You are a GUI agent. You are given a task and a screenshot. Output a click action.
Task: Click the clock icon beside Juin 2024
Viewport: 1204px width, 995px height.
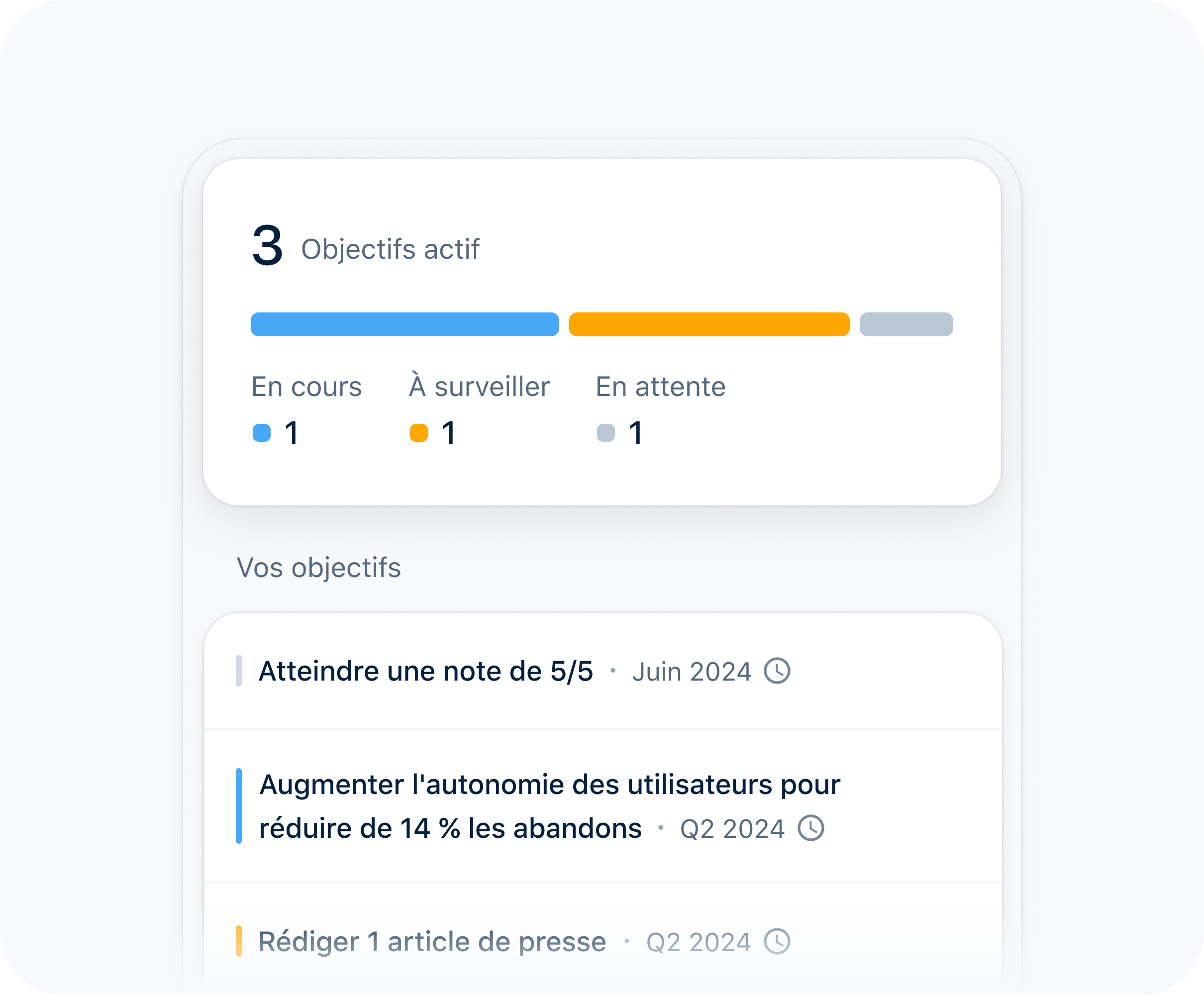pyautogui.click(x=777, y=671)
